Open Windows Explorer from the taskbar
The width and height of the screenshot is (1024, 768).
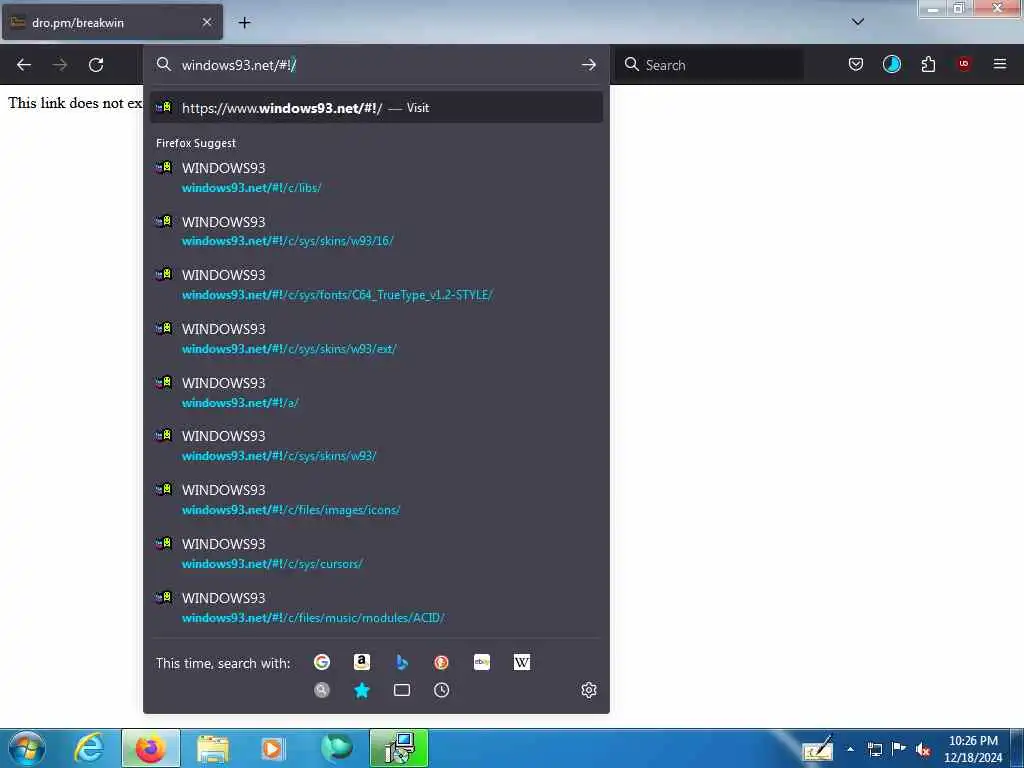(x=213, y=749)
